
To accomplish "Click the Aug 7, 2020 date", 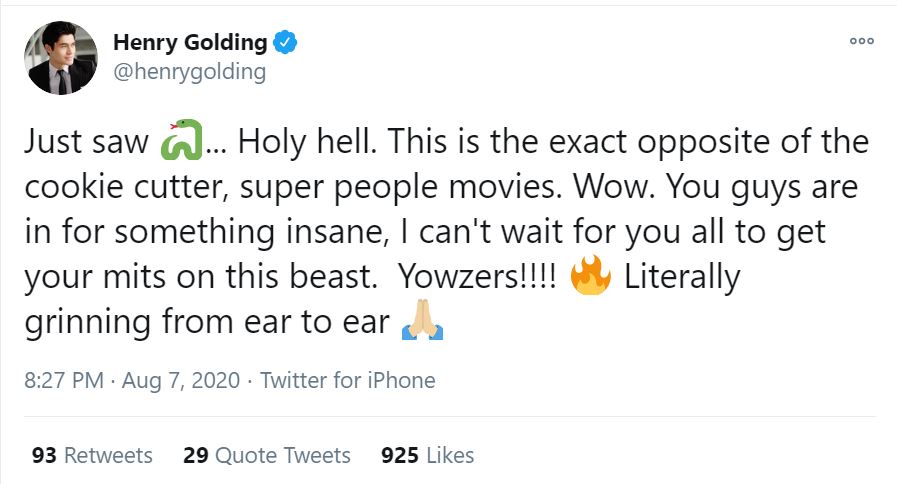I will 183,380.
